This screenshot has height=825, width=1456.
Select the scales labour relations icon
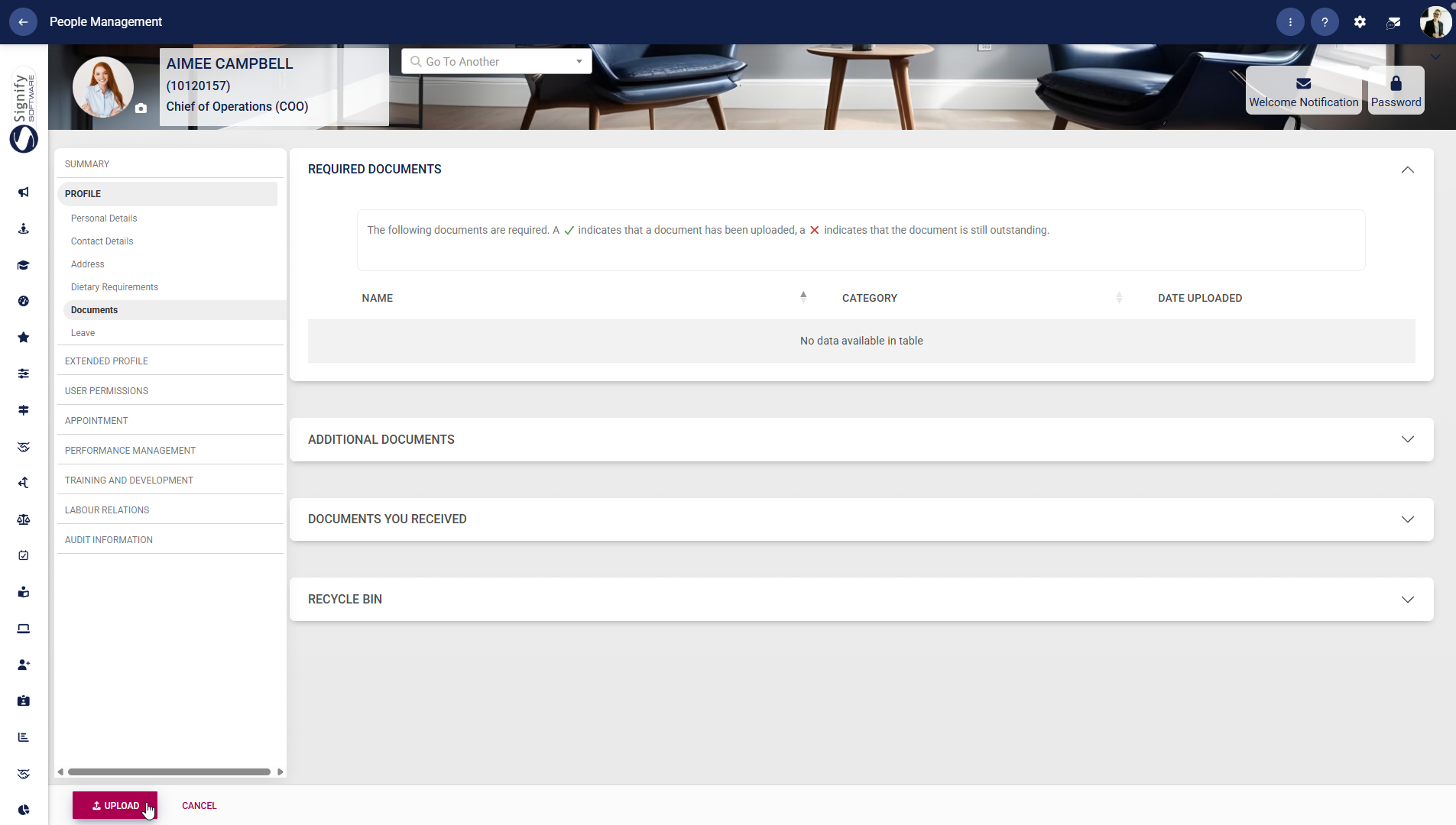click(23, 519)
